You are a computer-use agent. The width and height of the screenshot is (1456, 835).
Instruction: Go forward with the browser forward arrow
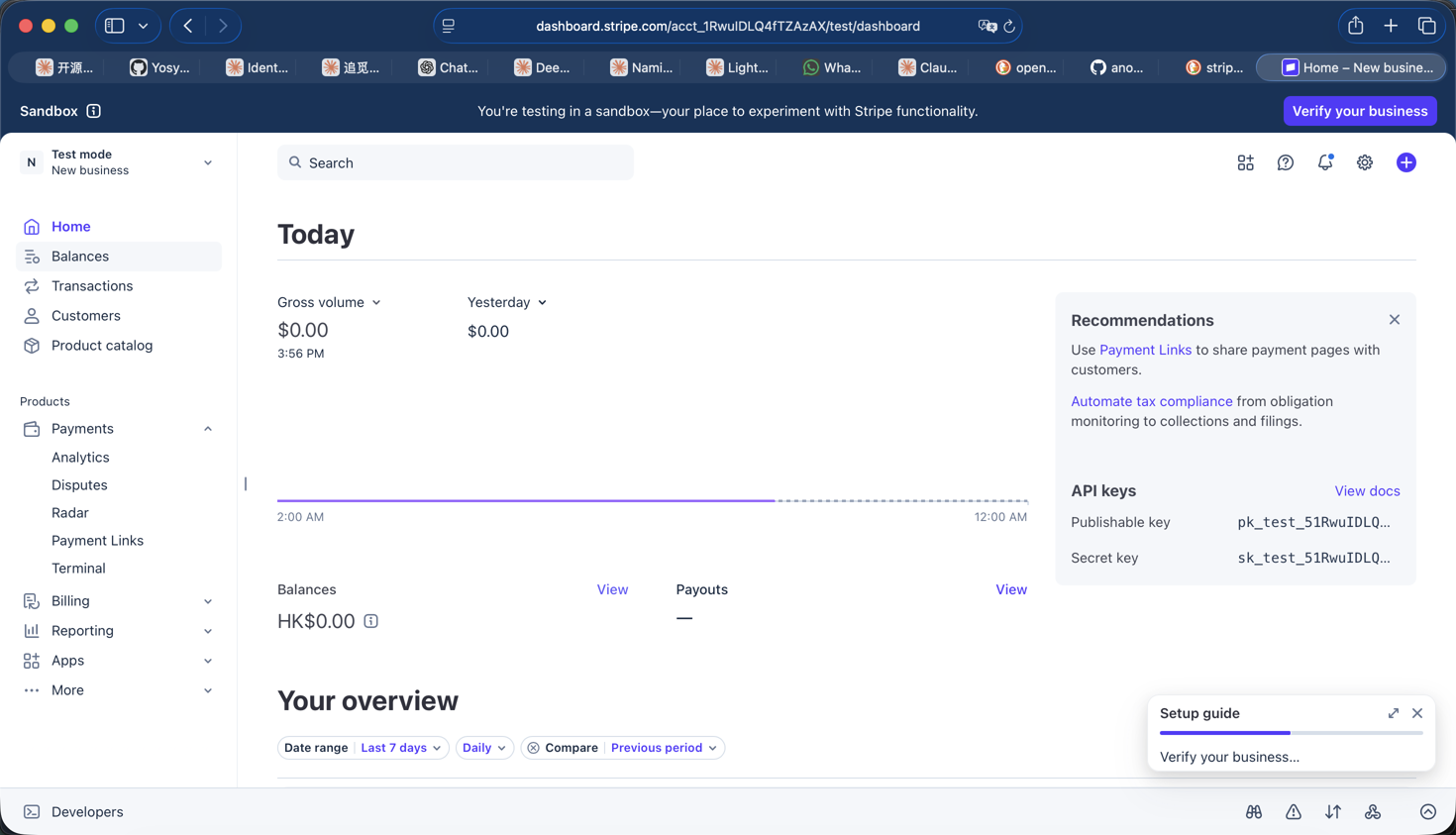tap(223, 26)
